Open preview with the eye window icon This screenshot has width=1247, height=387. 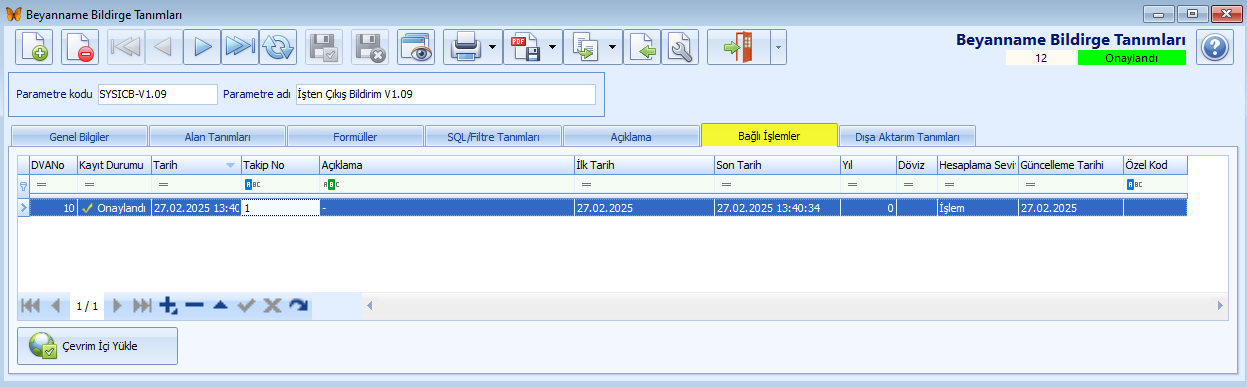click(x=416, y=47)
